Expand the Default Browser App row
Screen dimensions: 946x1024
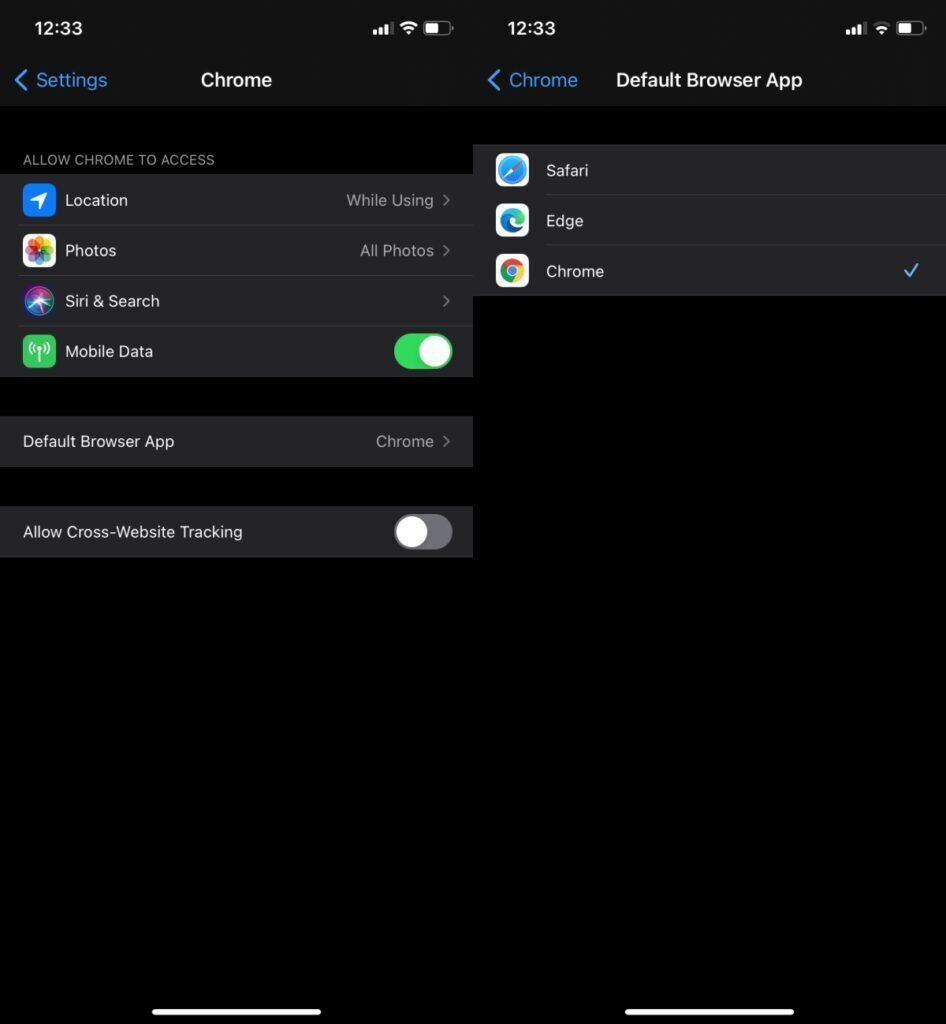tap(237, 441)
